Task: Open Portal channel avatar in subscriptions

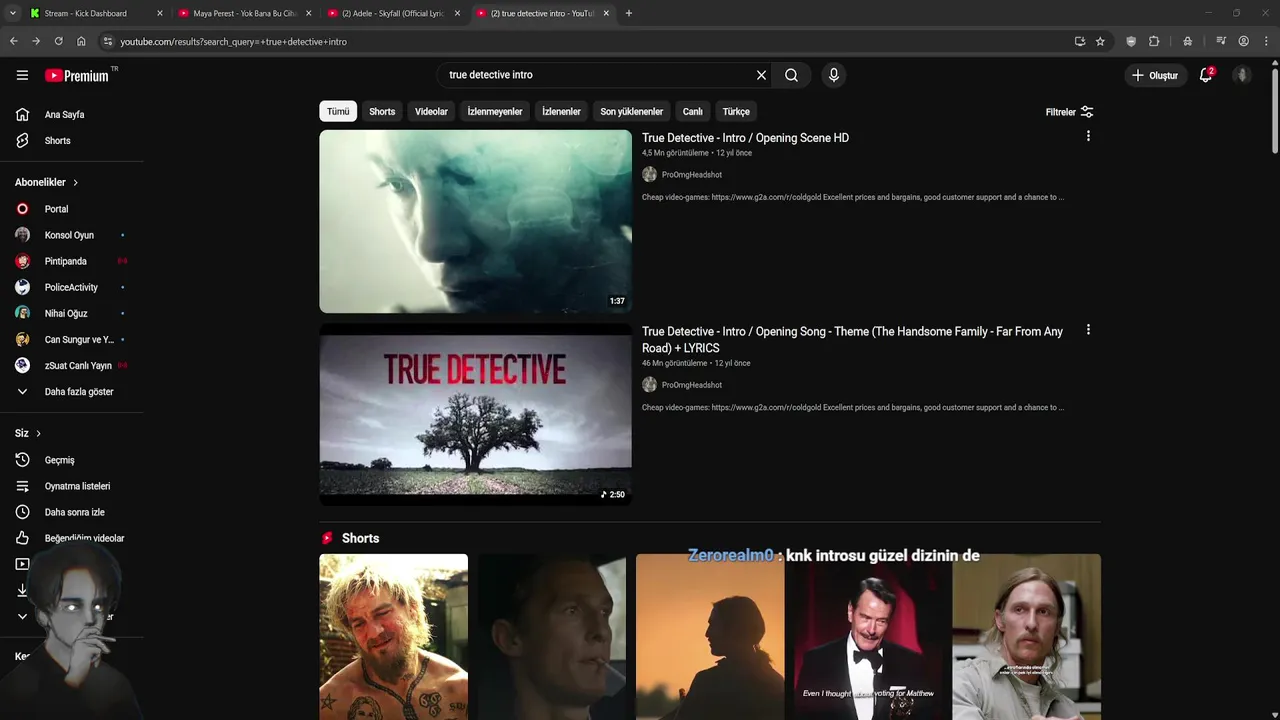Action: click(22, 209)
